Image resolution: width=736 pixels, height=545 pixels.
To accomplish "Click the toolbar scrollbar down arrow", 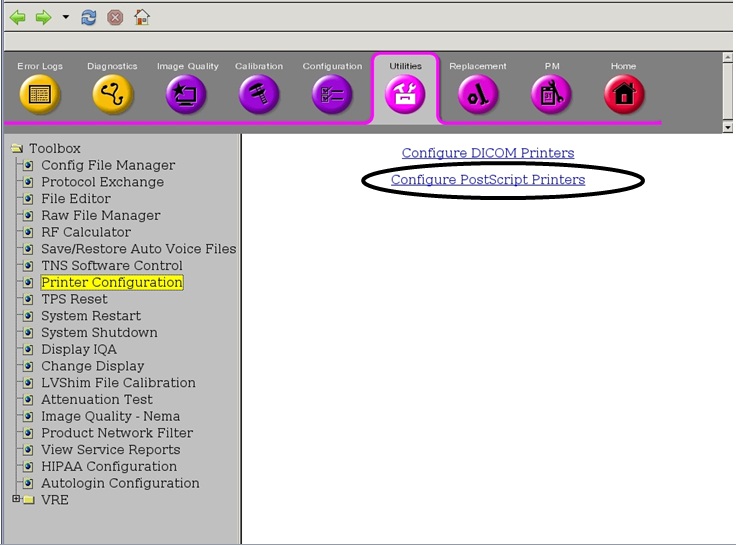I will (727, 127).
